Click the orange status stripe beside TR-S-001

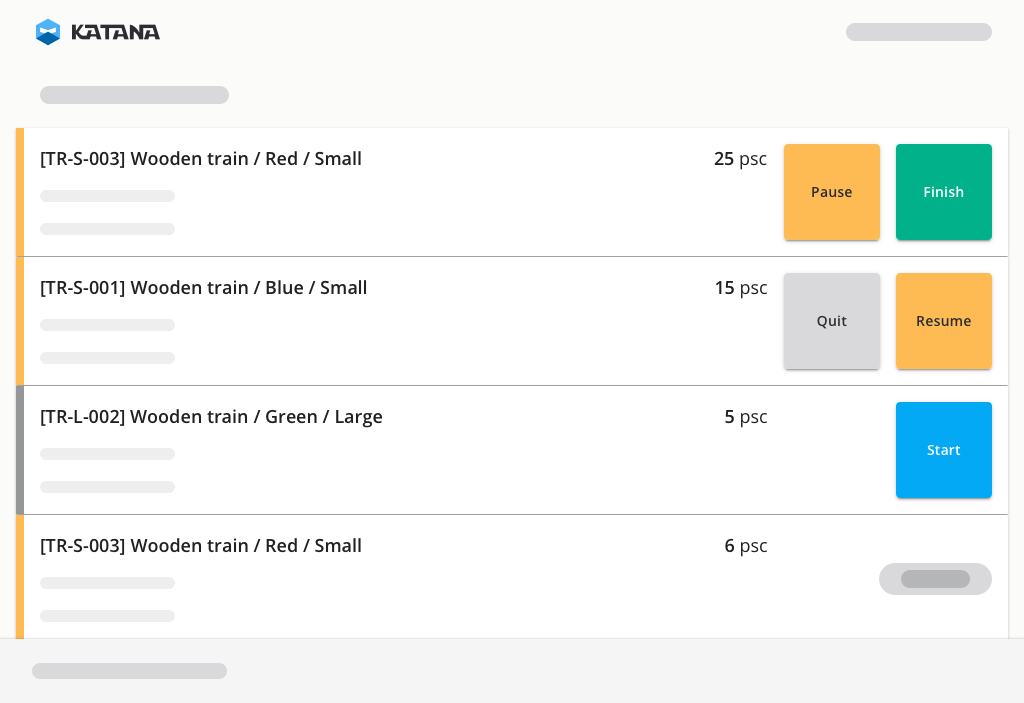click(x=21, y=321)
